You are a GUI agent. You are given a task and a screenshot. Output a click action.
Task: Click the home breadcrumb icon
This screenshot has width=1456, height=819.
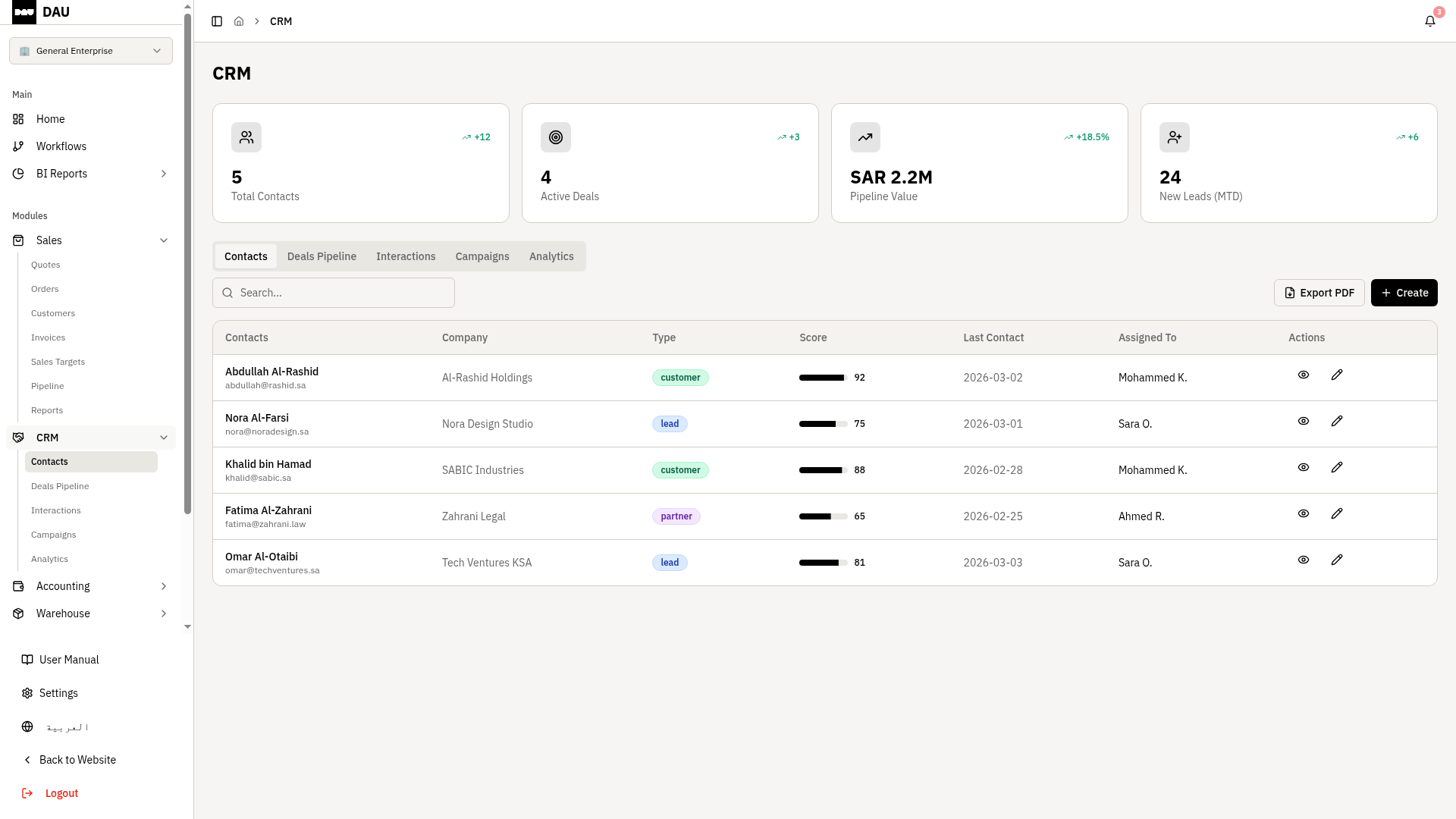[x=239, y=21]
